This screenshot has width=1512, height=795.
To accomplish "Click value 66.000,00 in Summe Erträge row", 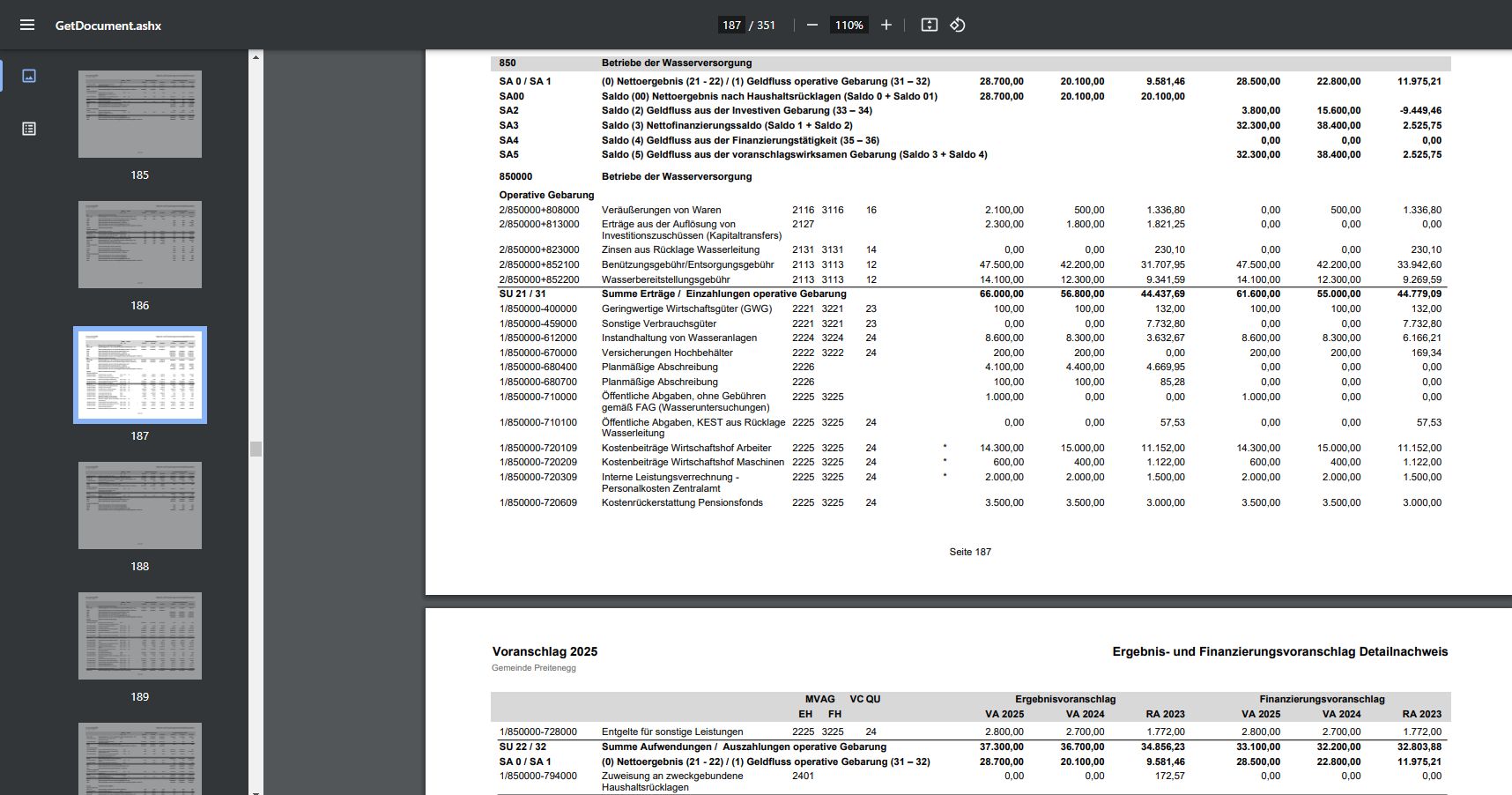I will pos(1002,293).
